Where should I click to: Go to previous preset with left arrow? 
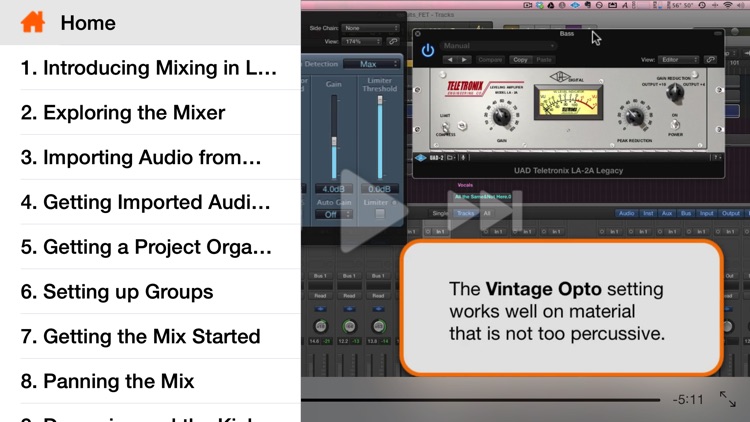point(450,60)
